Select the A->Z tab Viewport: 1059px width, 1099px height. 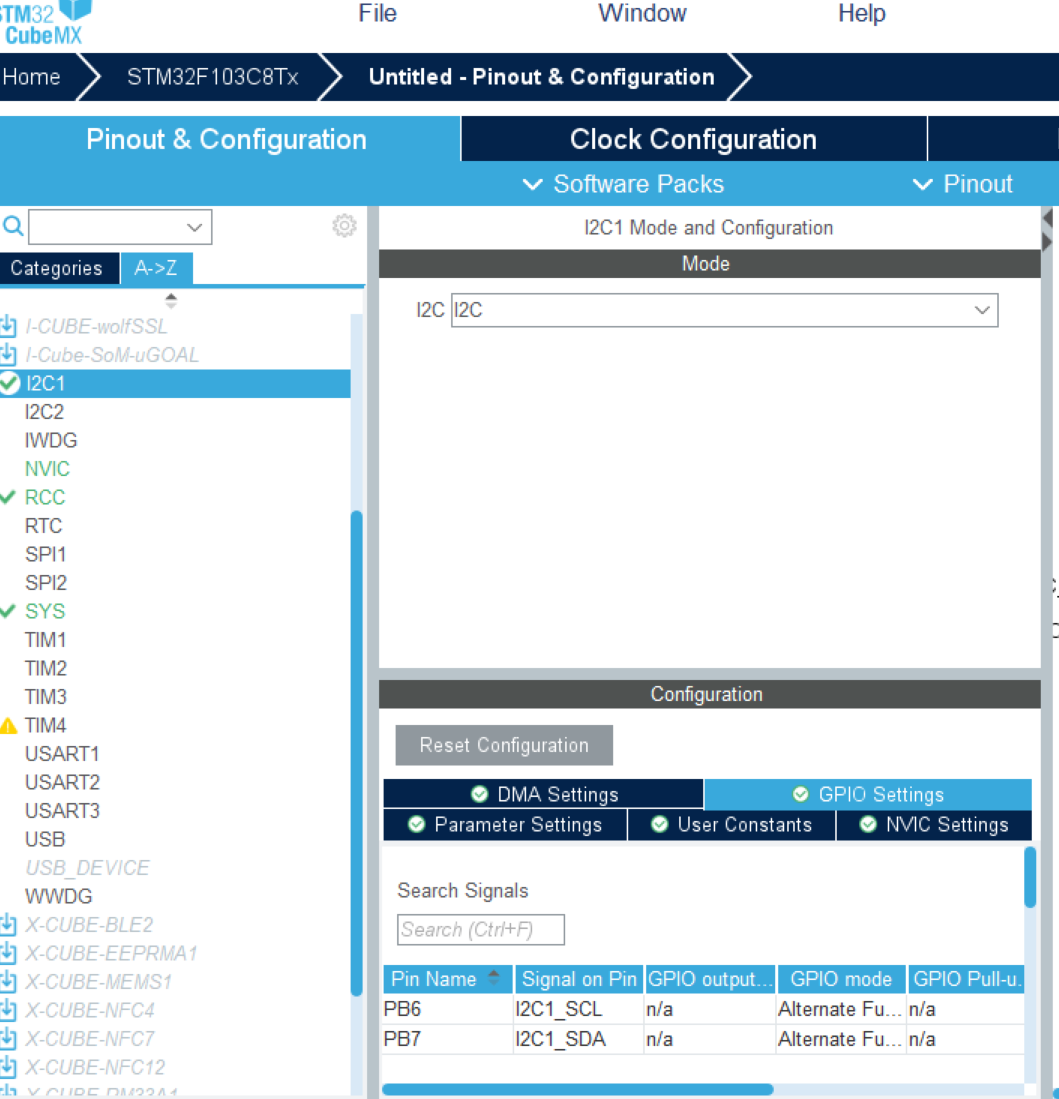156,268
